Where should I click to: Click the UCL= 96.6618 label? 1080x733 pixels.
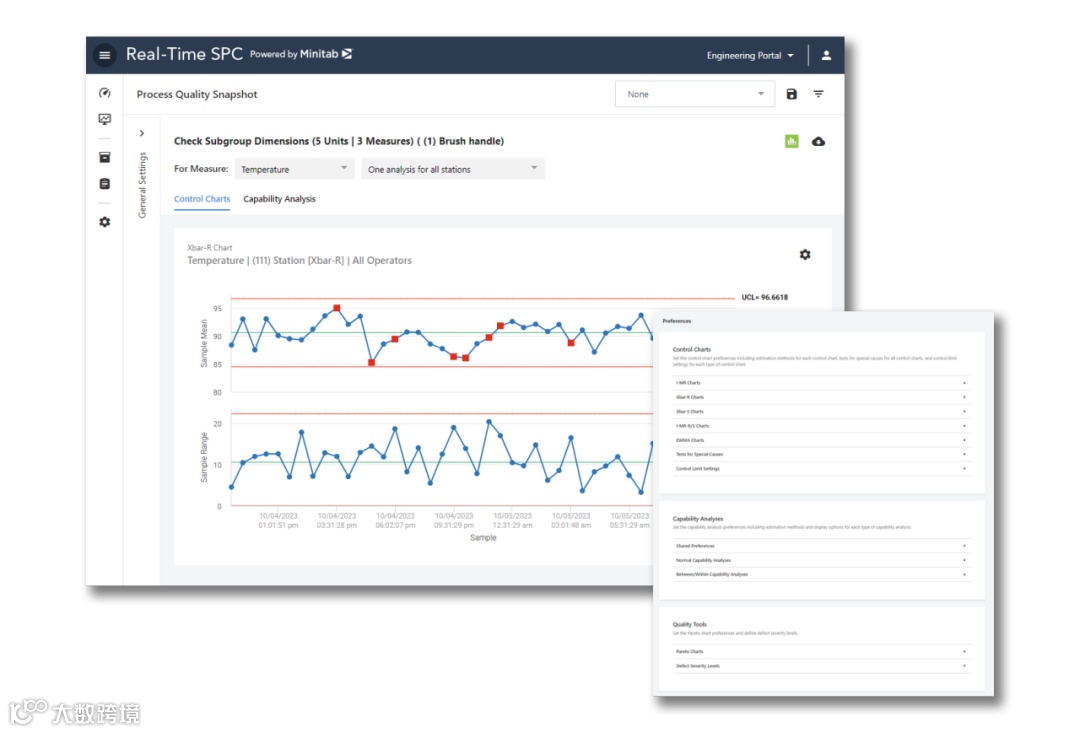(765, 298)
